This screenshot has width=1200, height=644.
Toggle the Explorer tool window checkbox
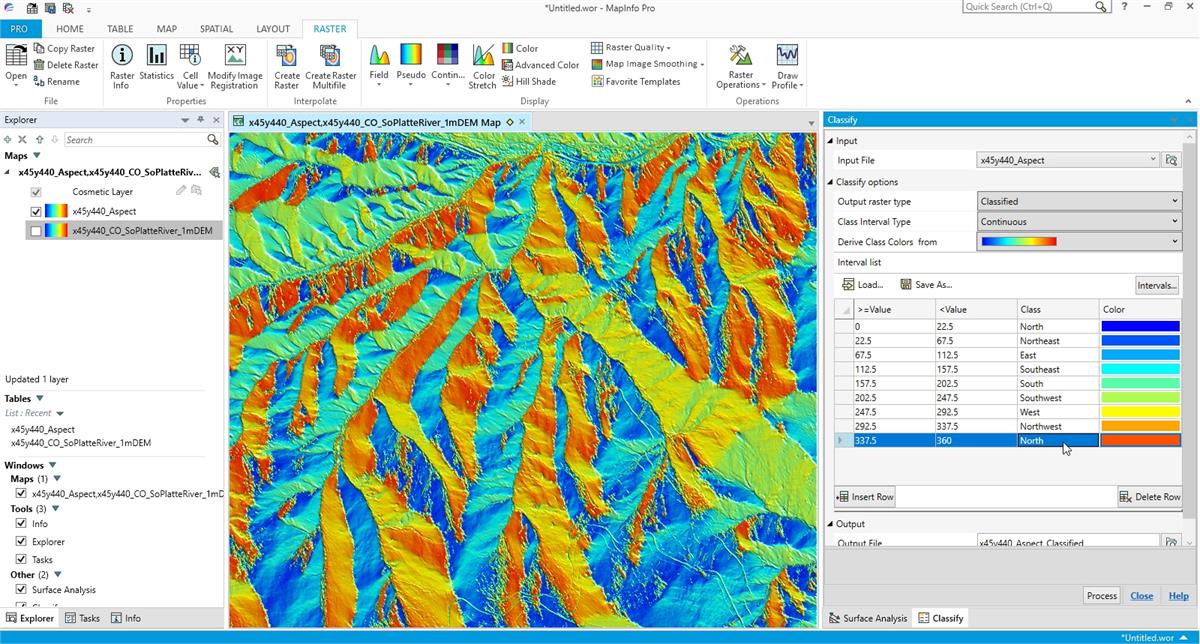pyautogui.click(x=21, y=542)
